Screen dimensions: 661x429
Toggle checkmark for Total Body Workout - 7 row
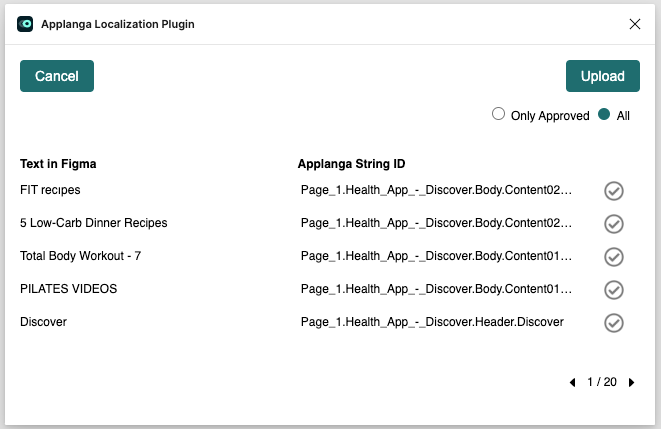point(613,257)
